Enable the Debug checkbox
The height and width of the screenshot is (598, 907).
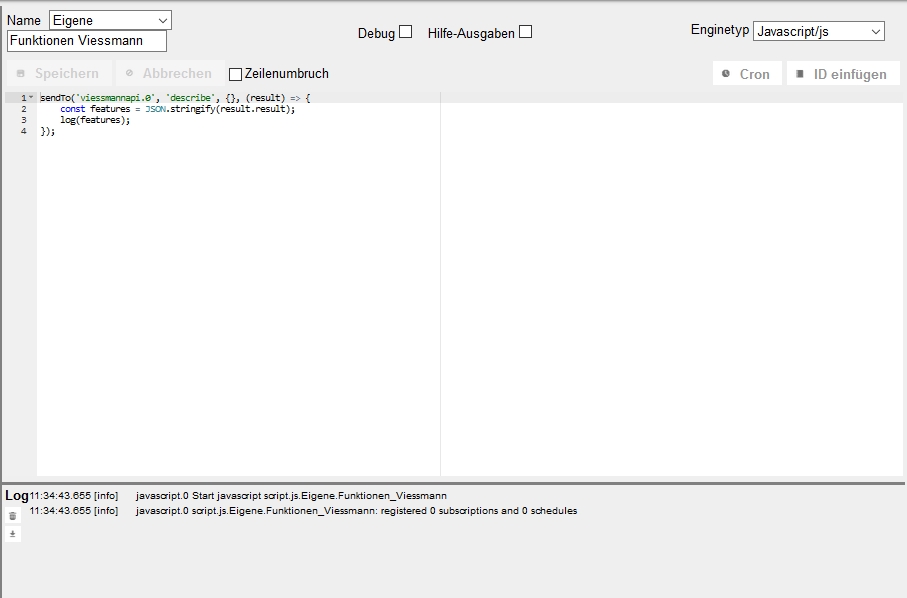click(406, 32)
